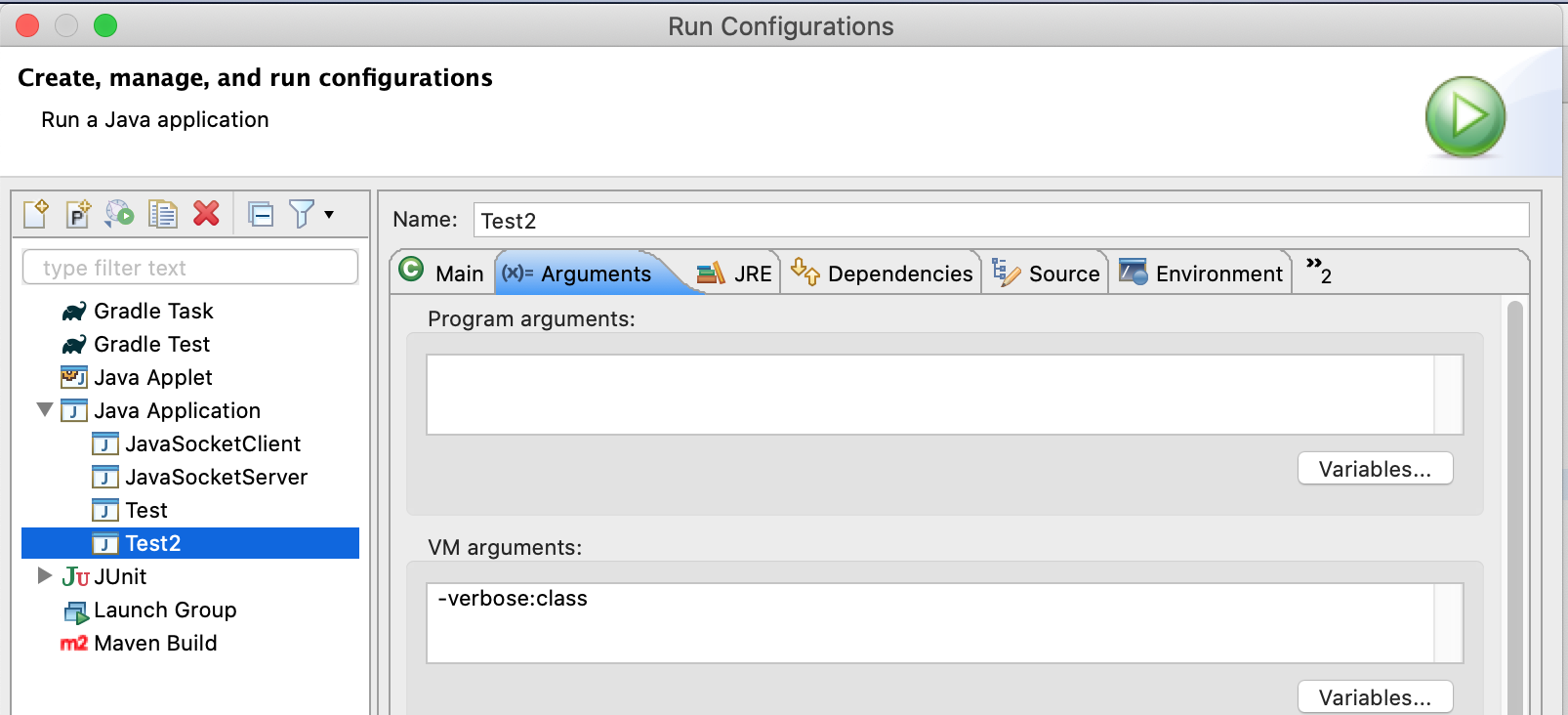Switch to the Main tab
This screenshot has height=715, width=1568.
tap(442, 273)
